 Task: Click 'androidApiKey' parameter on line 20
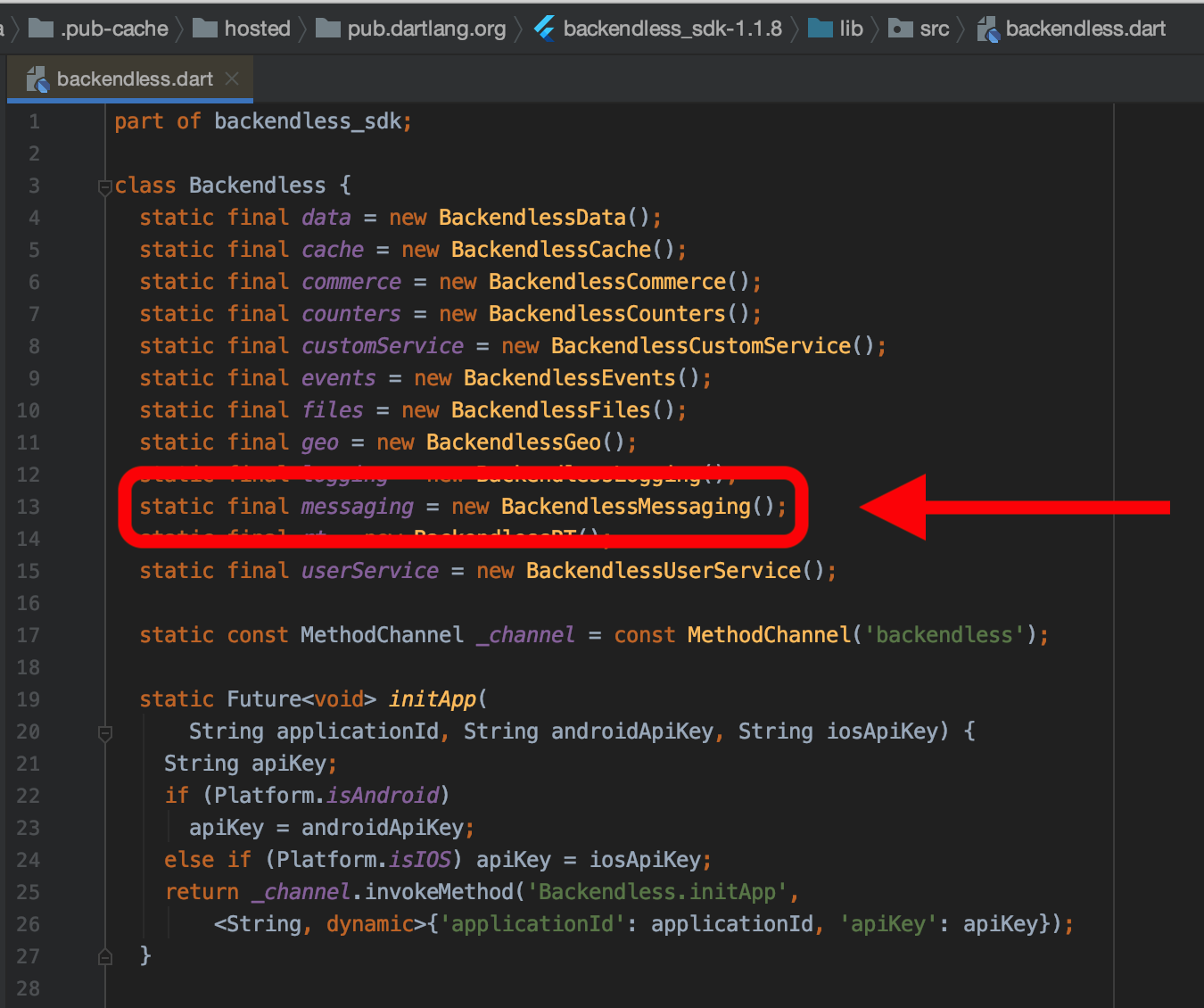tap(632, 731)
